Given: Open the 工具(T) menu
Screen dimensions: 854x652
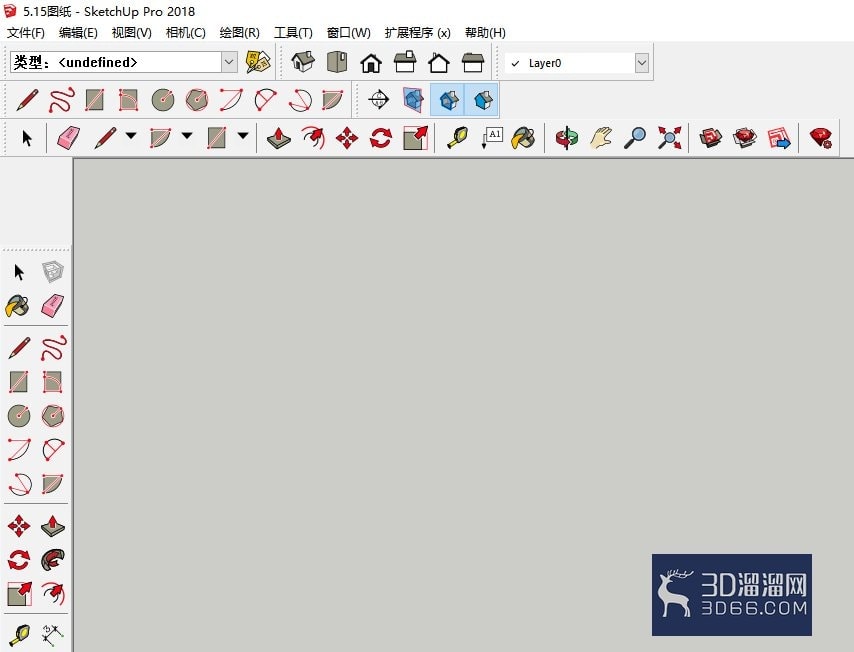Looking at the screenshot, I should 293,33.
